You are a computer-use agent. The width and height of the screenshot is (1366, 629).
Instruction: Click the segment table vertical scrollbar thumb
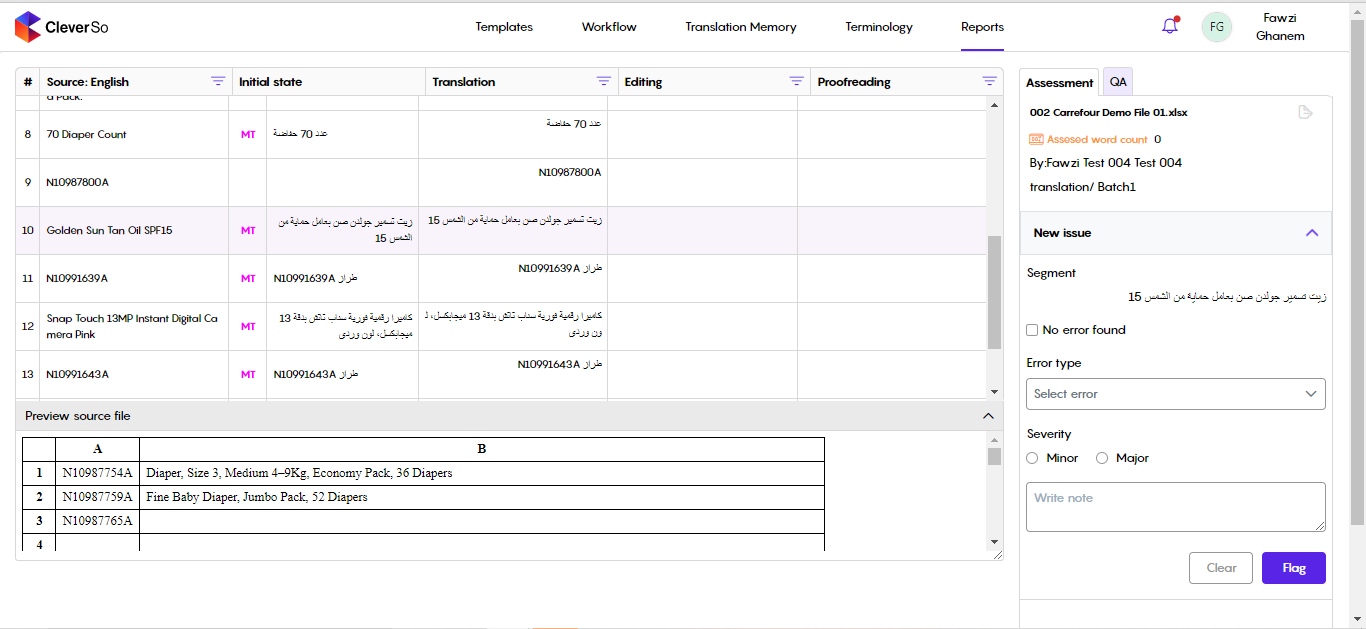pyautogui.click(x=994, y=292)
